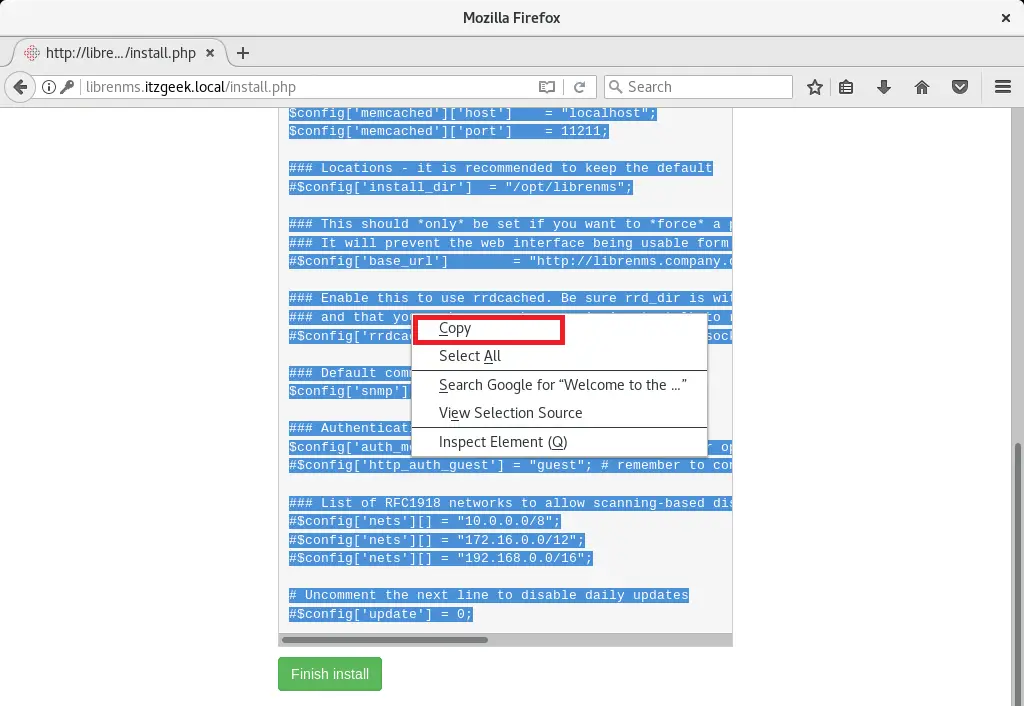The height and width of the screenshot is (706, 1024).
Task: Click the memcached port 11211 line
Action: click(449, 131)
